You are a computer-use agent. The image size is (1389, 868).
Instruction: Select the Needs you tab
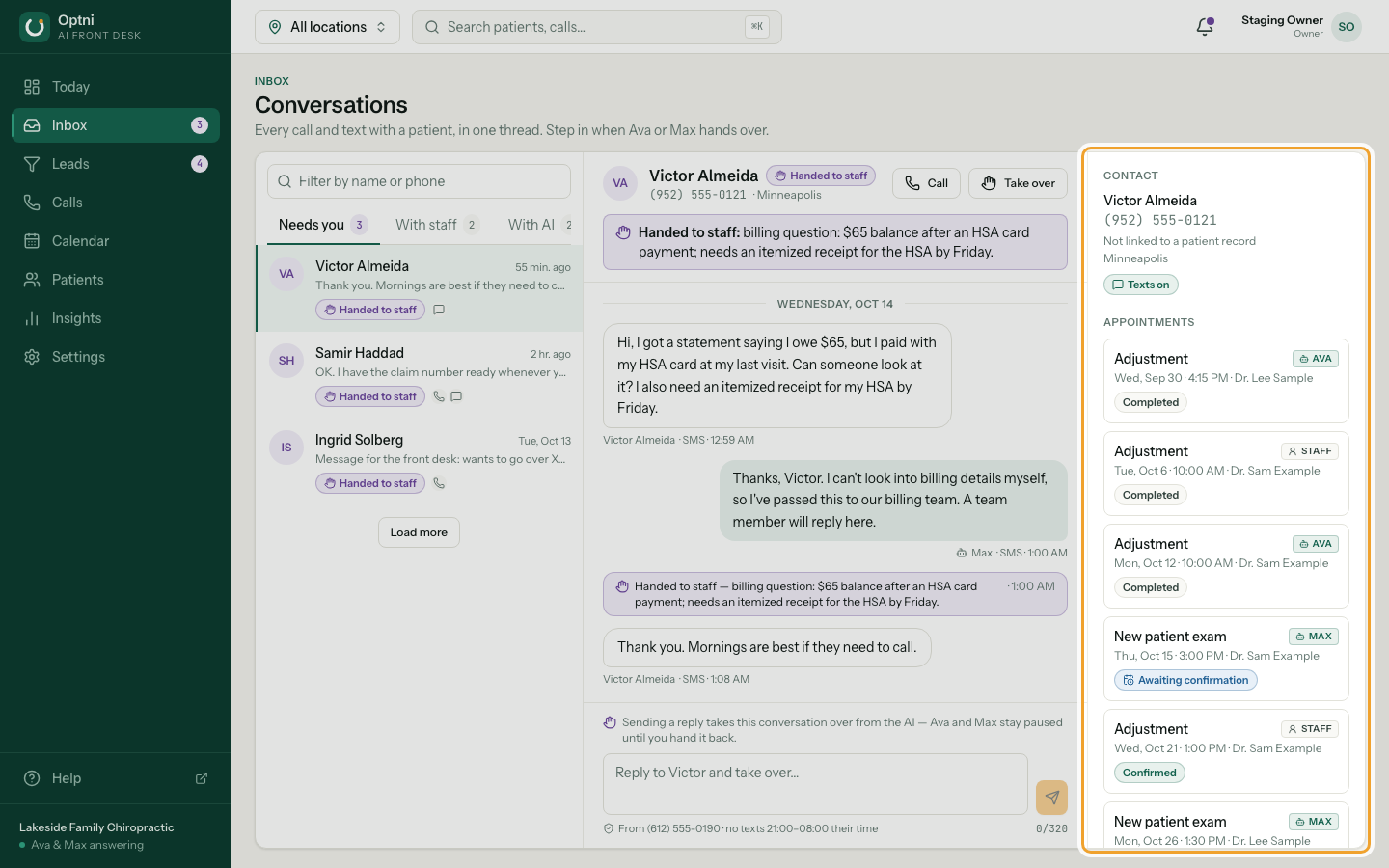click(323, 225)
